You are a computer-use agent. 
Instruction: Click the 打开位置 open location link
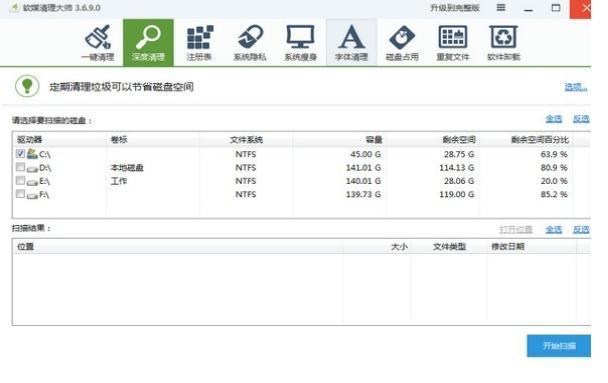click(516, 229)
